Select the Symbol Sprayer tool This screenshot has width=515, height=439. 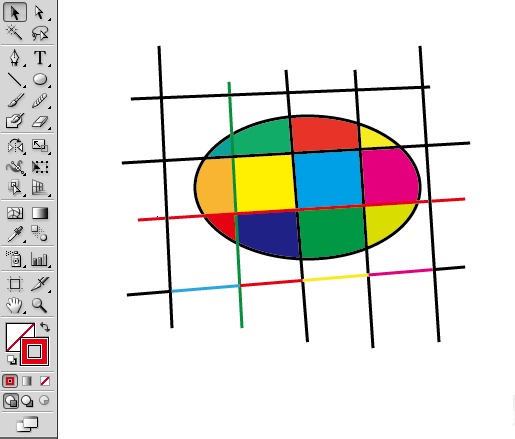pyautogui.click(x=15, y=259)
